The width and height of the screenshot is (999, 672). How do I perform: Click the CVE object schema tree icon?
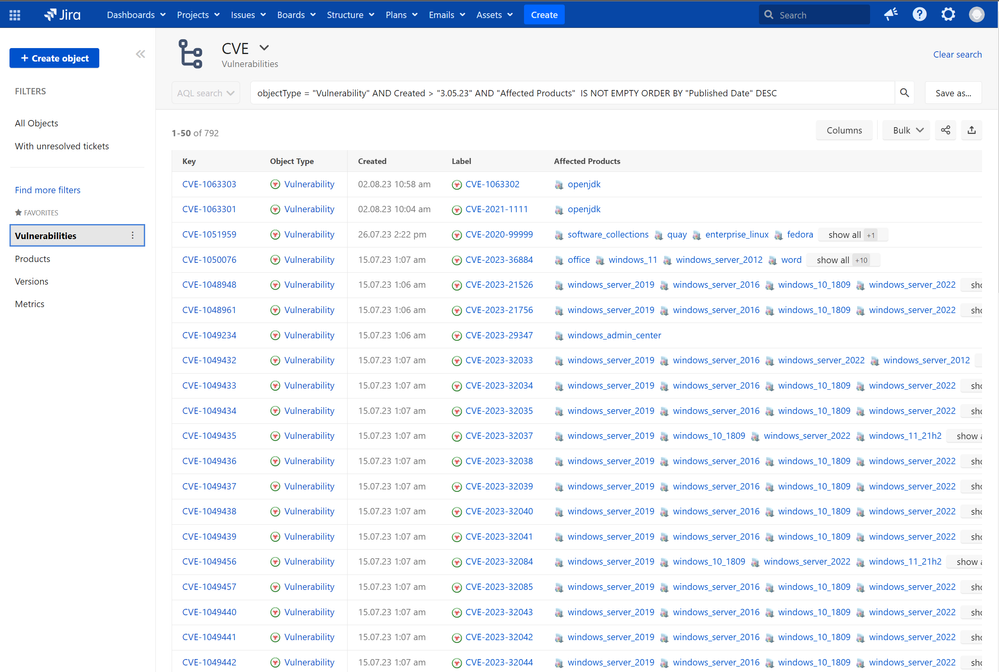point(190,54)
